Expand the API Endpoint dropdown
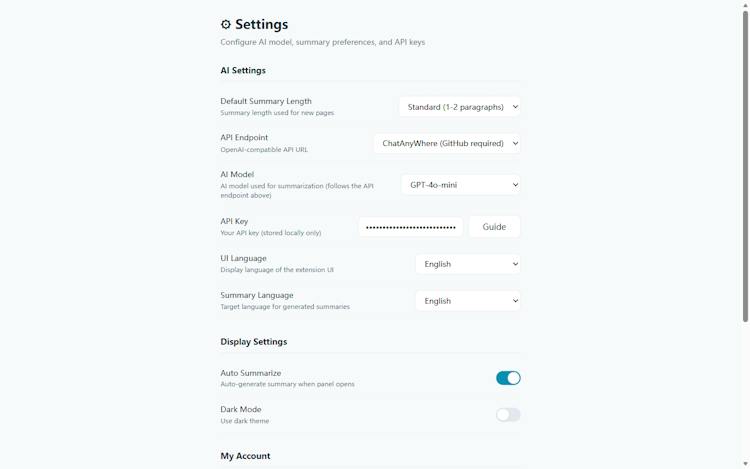Screen dimensions: 750x469 click(447, 143)
